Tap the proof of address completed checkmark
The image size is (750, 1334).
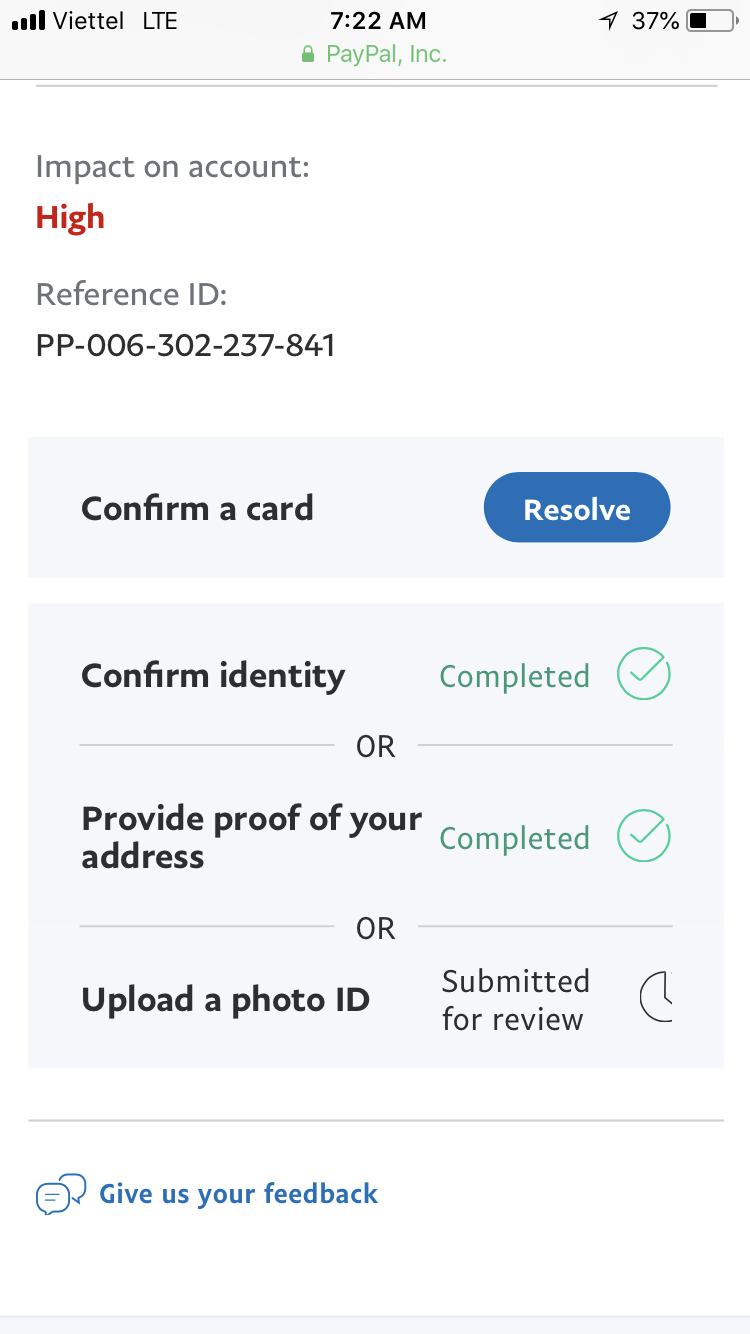pyautogui.click(x=643, y=836)
